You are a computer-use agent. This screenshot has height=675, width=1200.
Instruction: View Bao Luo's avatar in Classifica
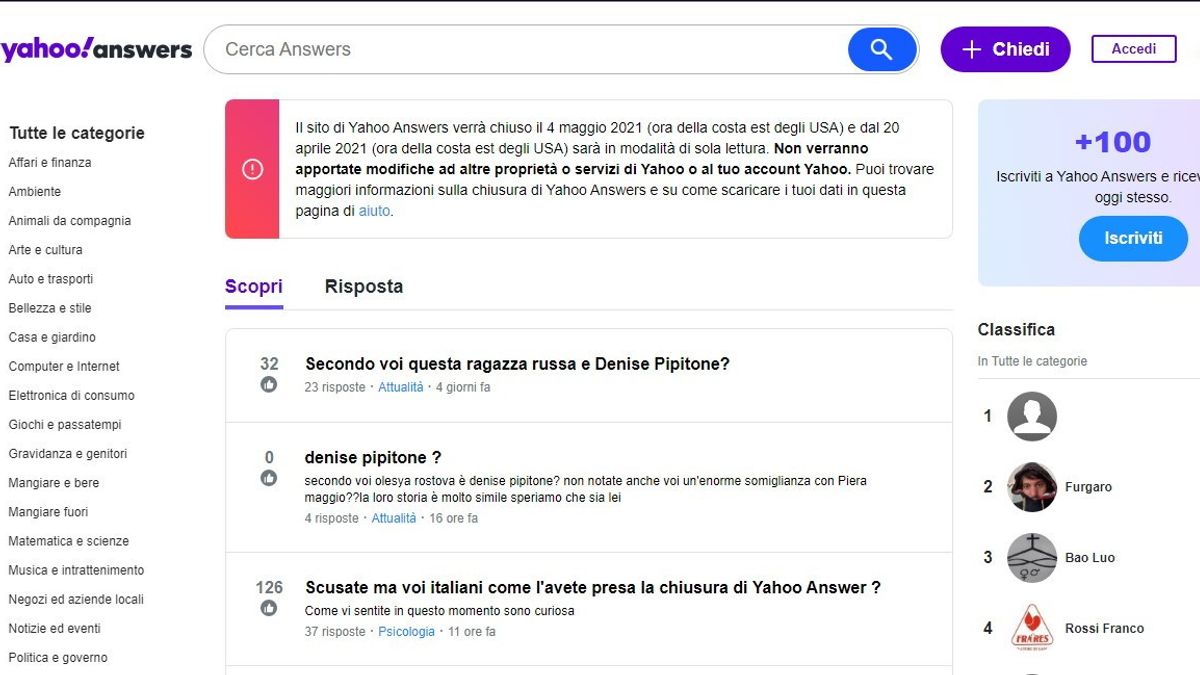pos(1032,558)
